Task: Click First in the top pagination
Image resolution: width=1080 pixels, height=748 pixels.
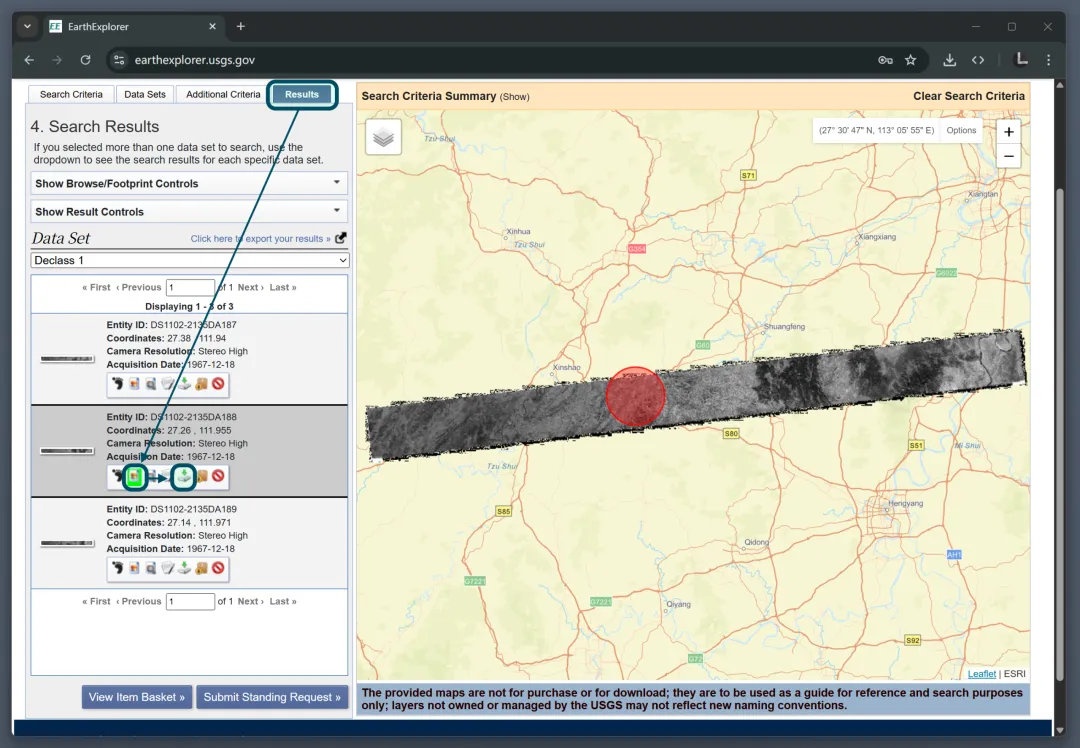Action: coord(96,287)
